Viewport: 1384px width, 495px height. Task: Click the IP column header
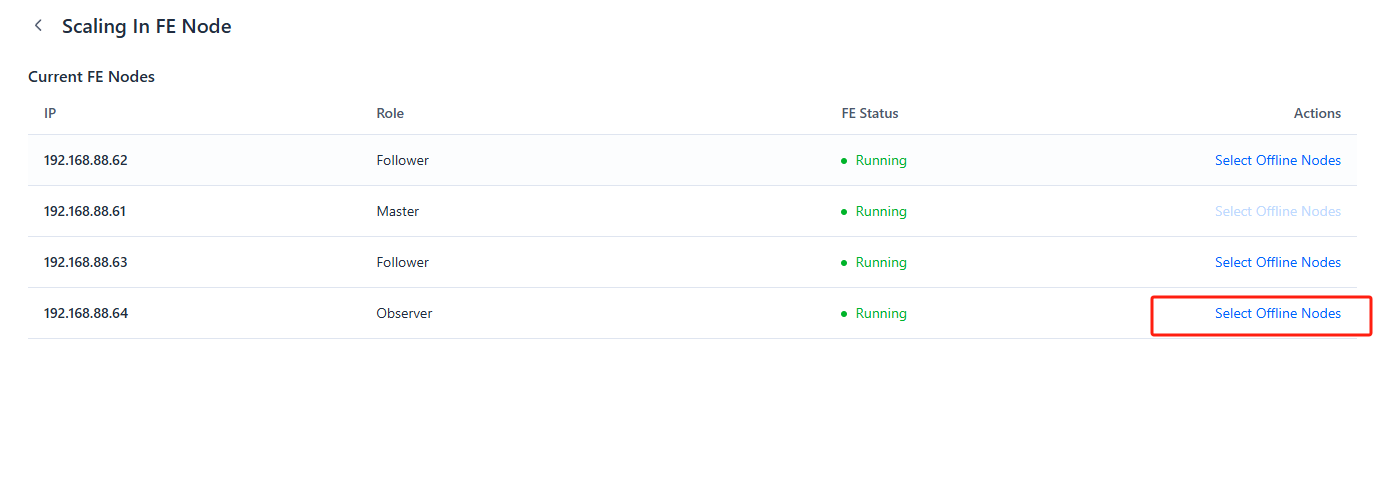[50, 113]
